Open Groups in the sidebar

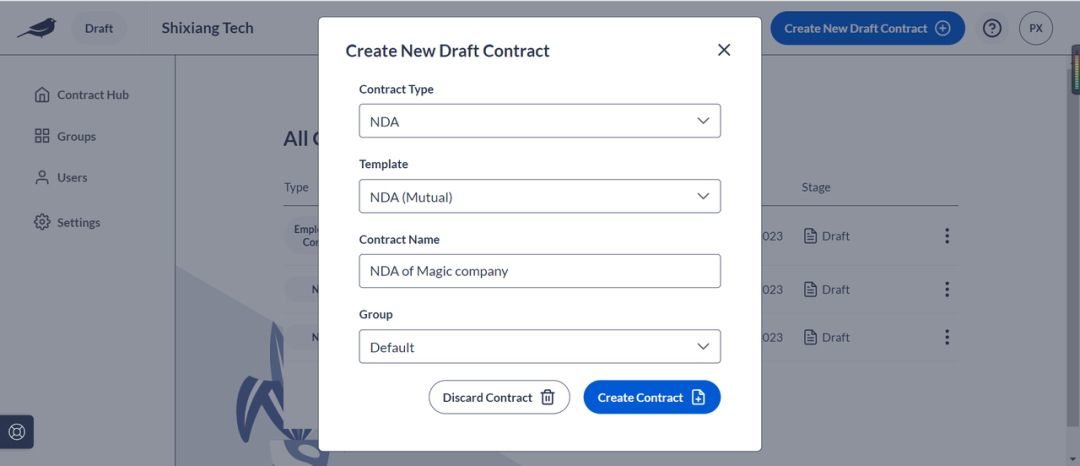(x=65, y=136)
